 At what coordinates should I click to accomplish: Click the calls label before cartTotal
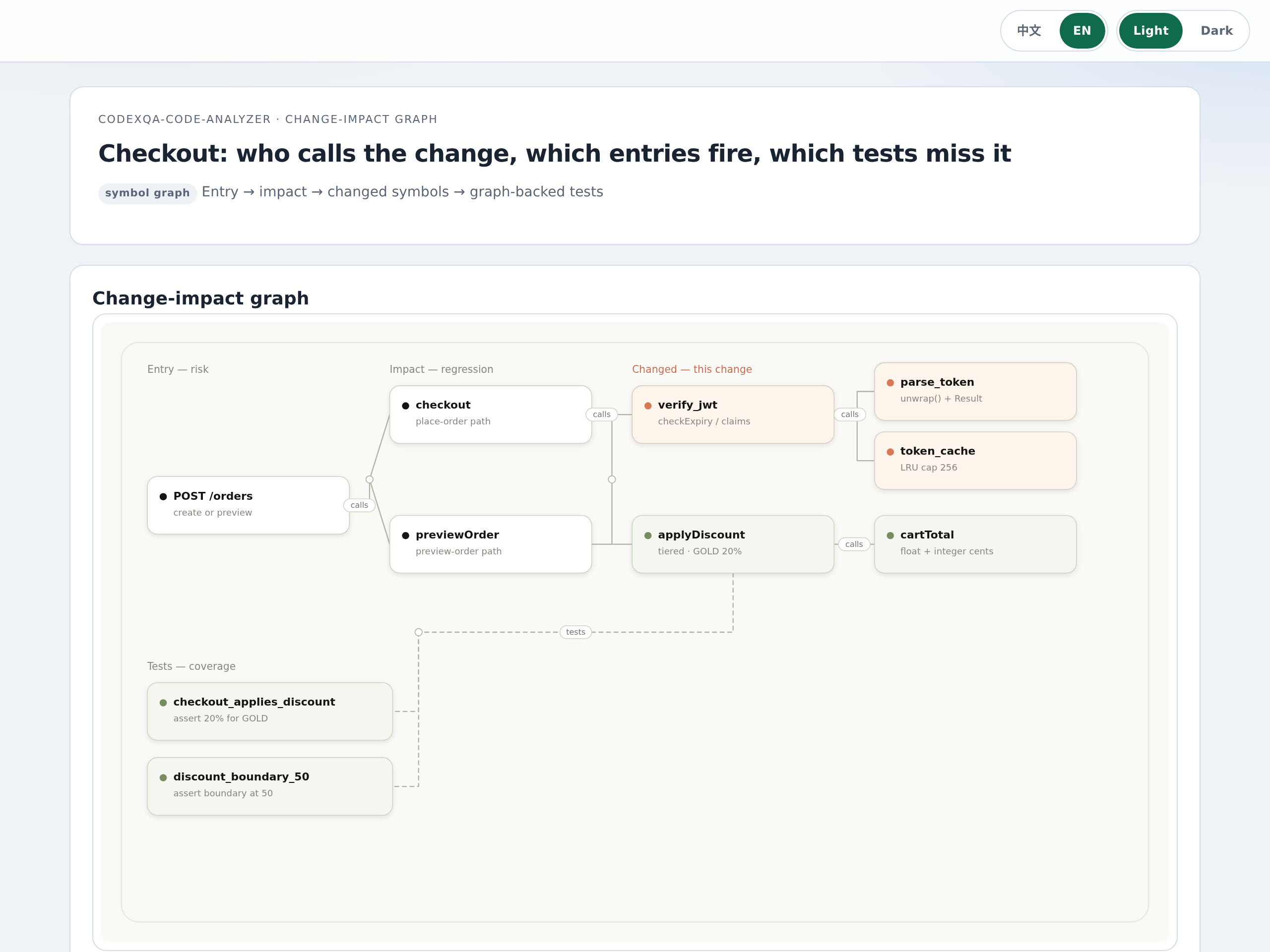click(x=854, y=544)
